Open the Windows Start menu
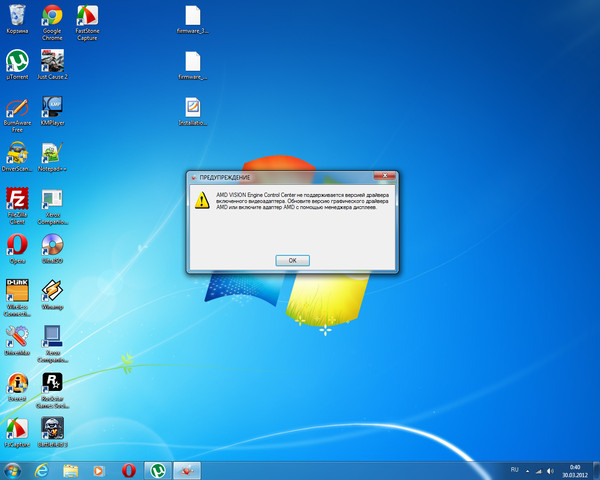The width and height of the screenshot is (600, 480). [x=12, y=471]
